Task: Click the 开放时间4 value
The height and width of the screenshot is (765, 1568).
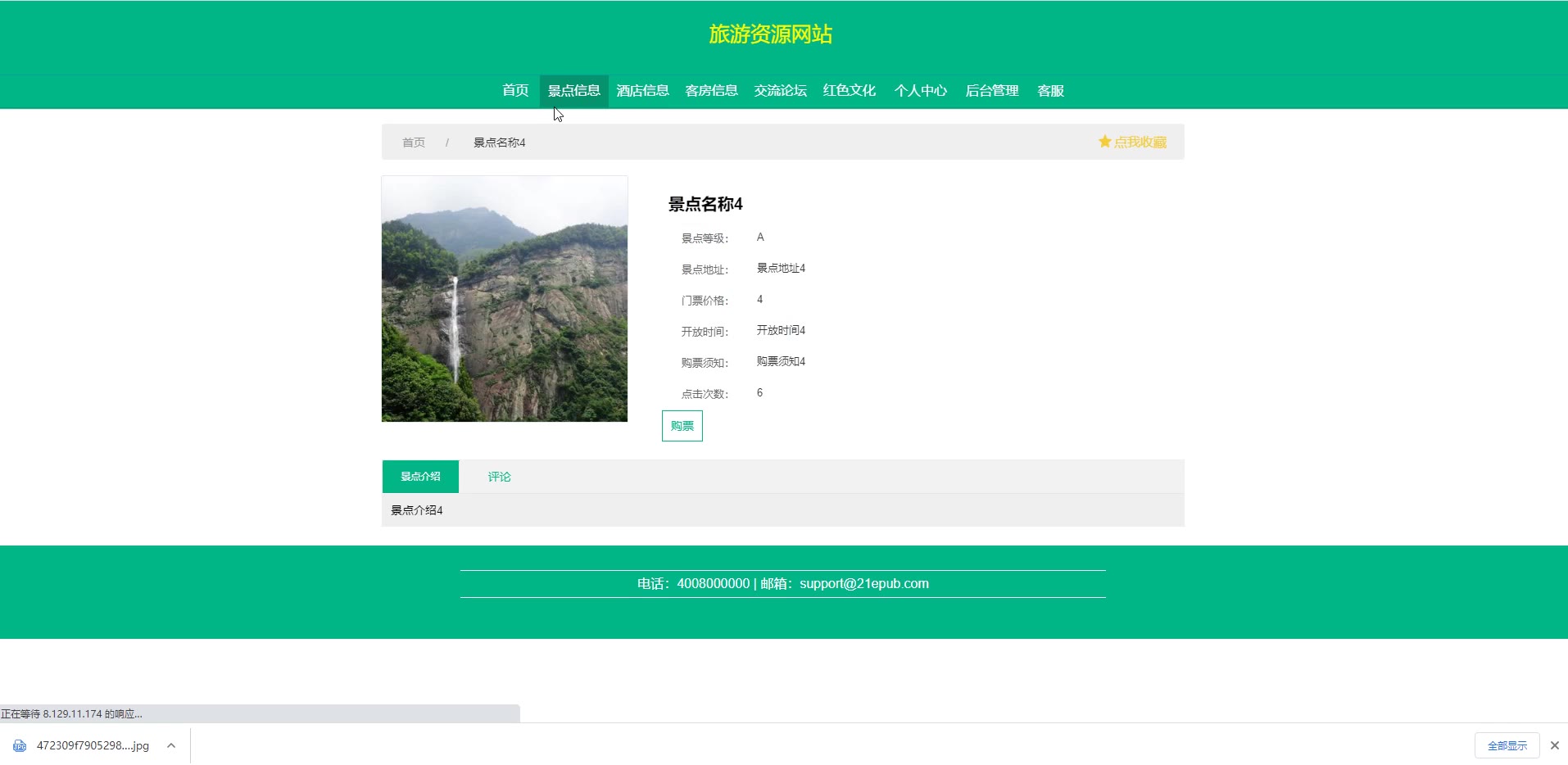Action: [781, 331]
